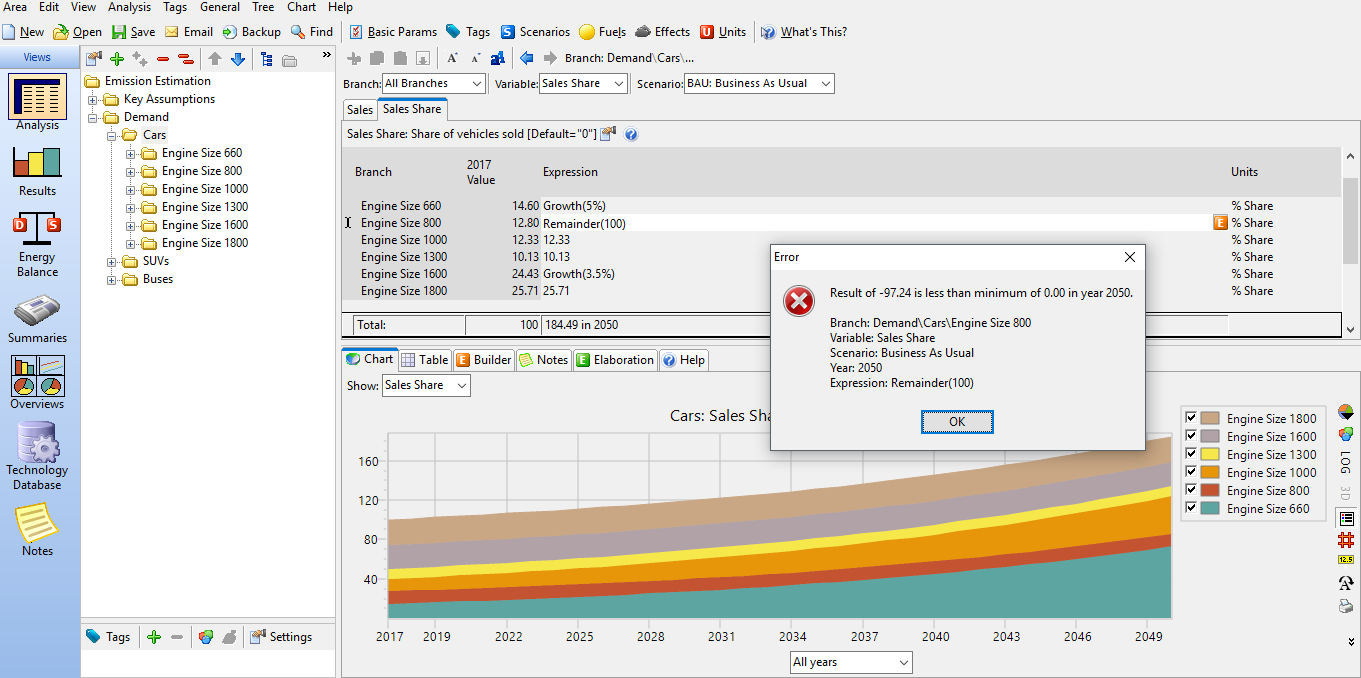Open the Analysis menu
1361x678 pixels.
[130, 7]
